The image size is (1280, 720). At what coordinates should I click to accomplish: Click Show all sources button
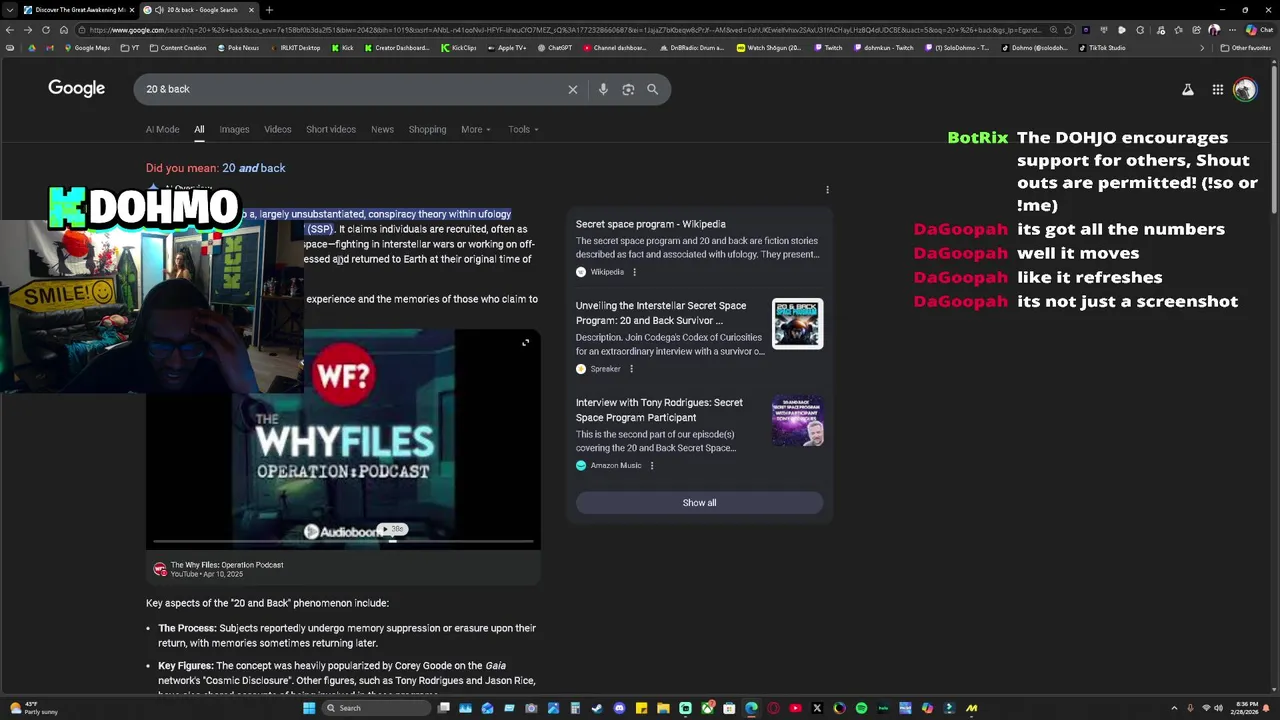click(x=699, y=503)
